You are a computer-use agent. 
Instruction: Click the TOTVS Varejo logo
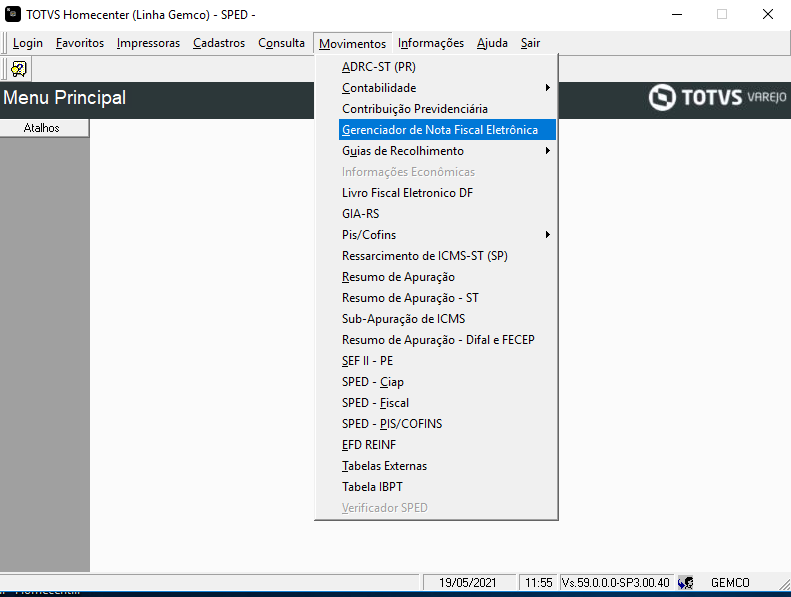point(717,97)
